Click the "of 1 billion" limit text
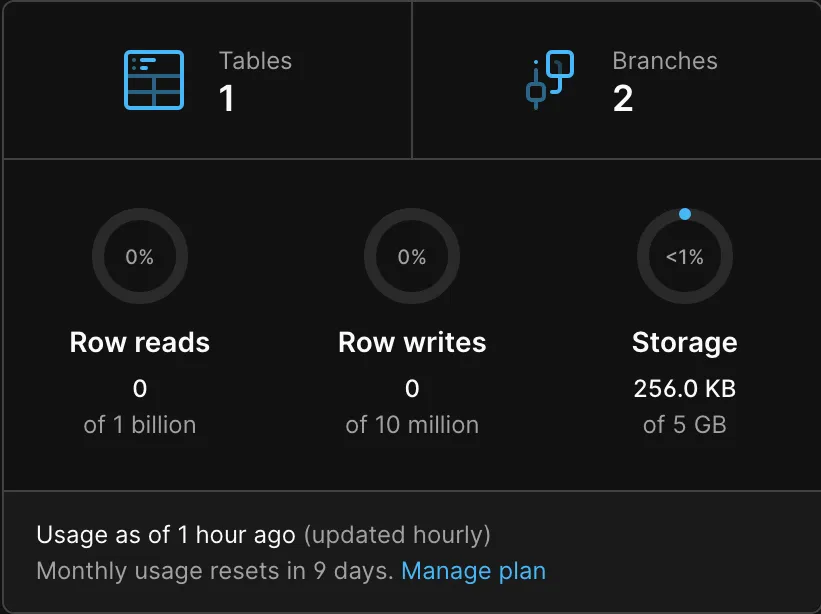The image size is (821, 614). (140, 425)
